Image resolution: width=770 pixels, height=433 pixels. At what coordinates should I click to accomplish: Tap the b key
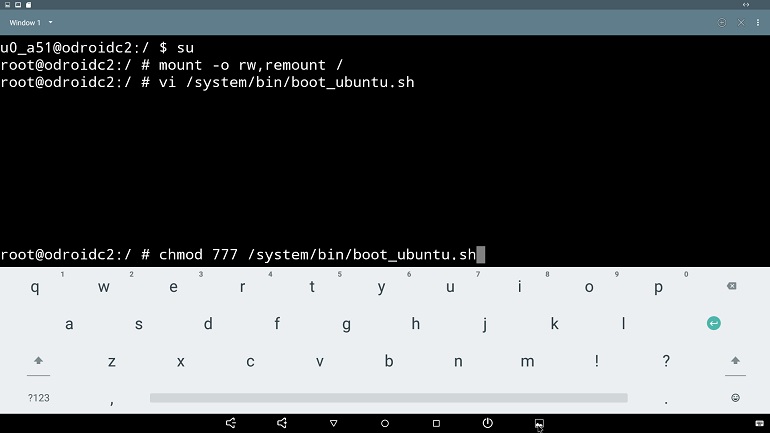pos(389,361)
